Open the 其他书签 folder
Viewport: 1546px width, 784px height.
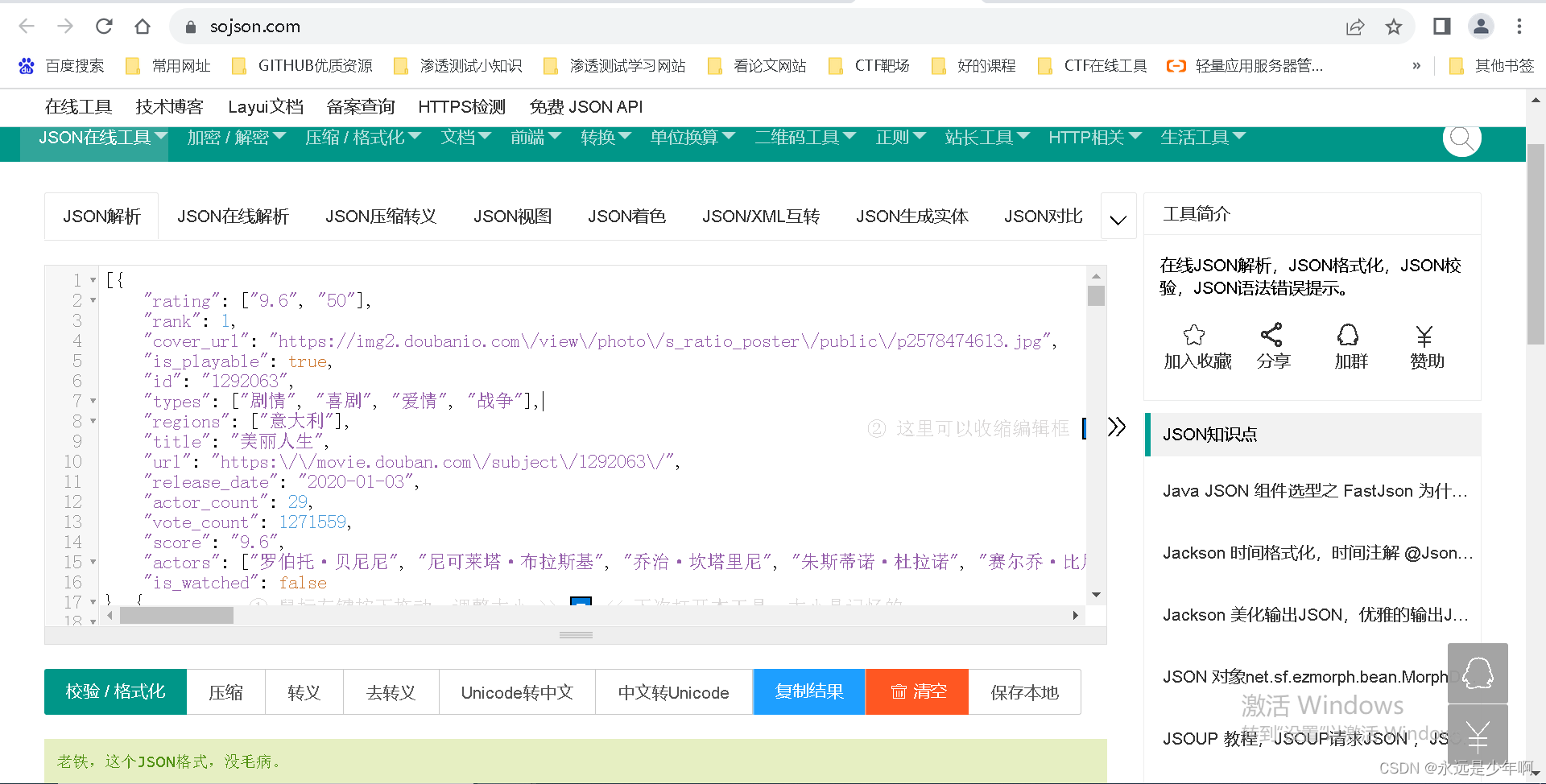point(1491,66)
